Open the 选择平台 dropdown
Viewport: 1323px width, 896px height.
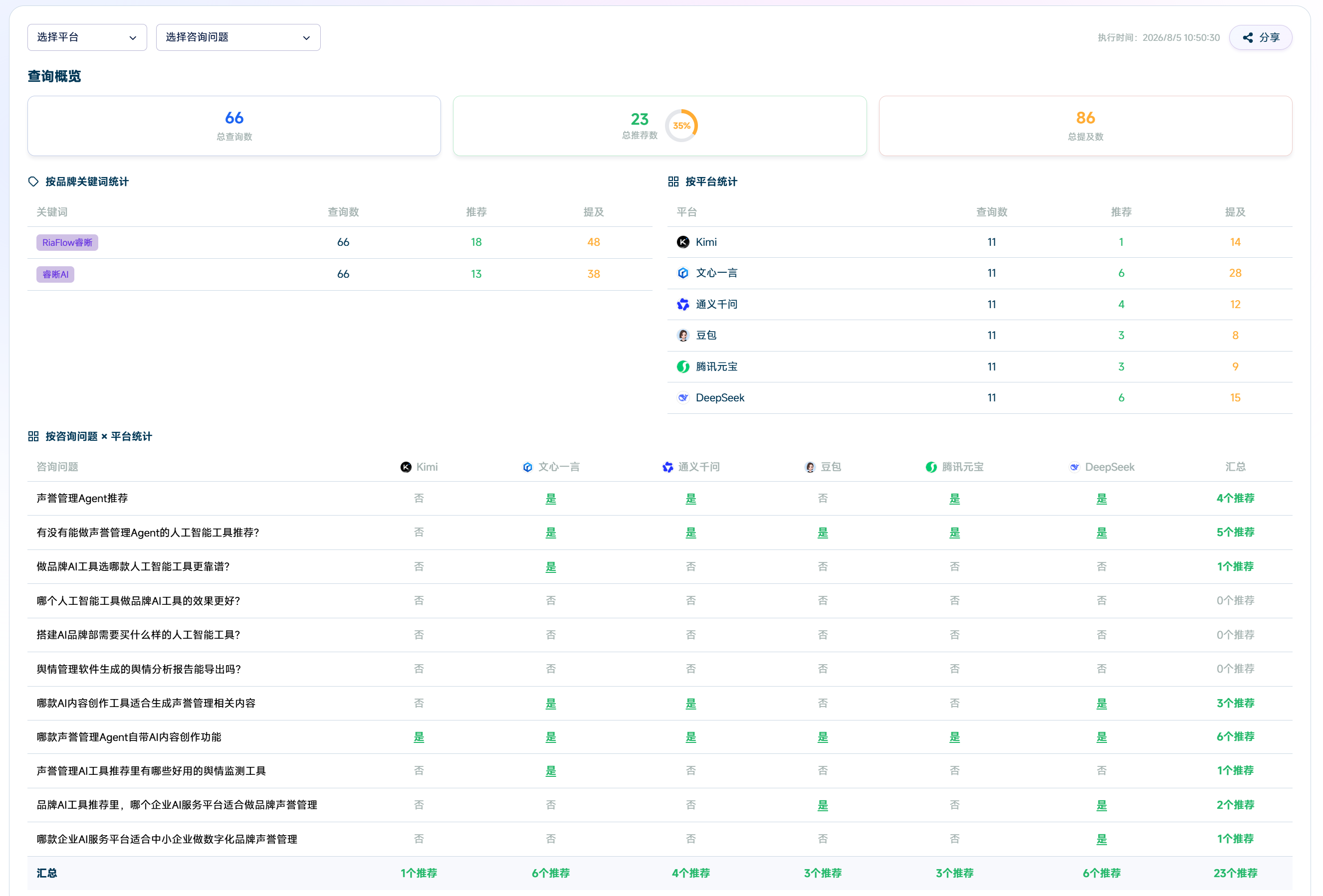click(x=87, y=37)
